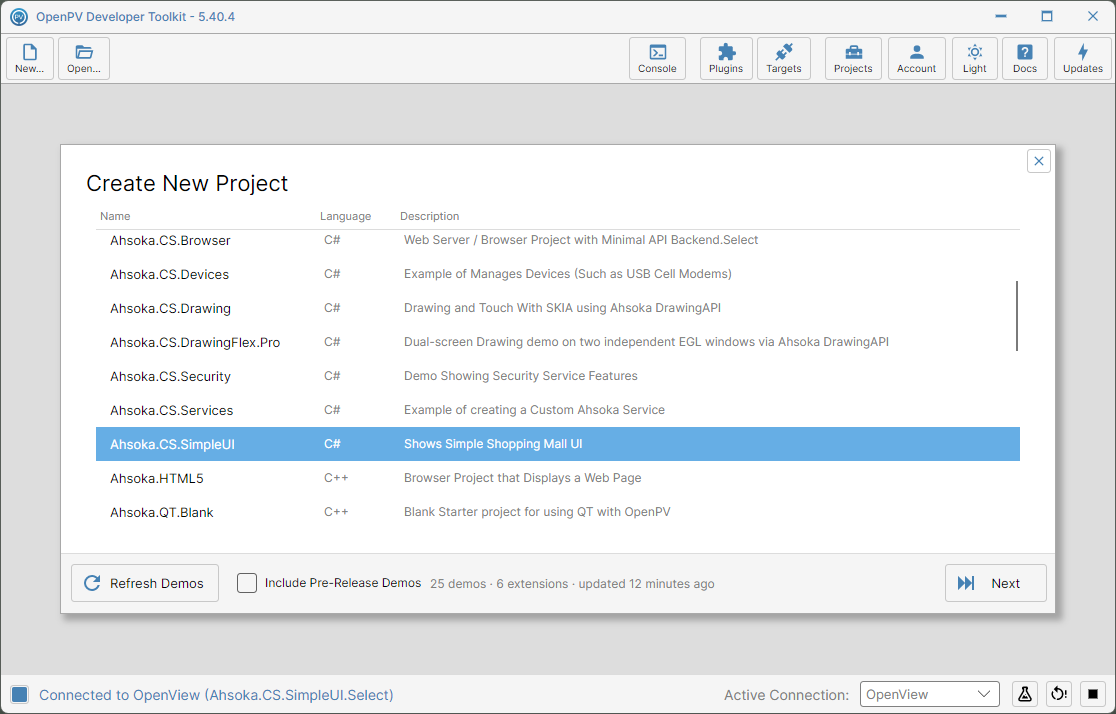Switch to Light theme
This screenshot has width=1116, height=714.
point(974,58)
